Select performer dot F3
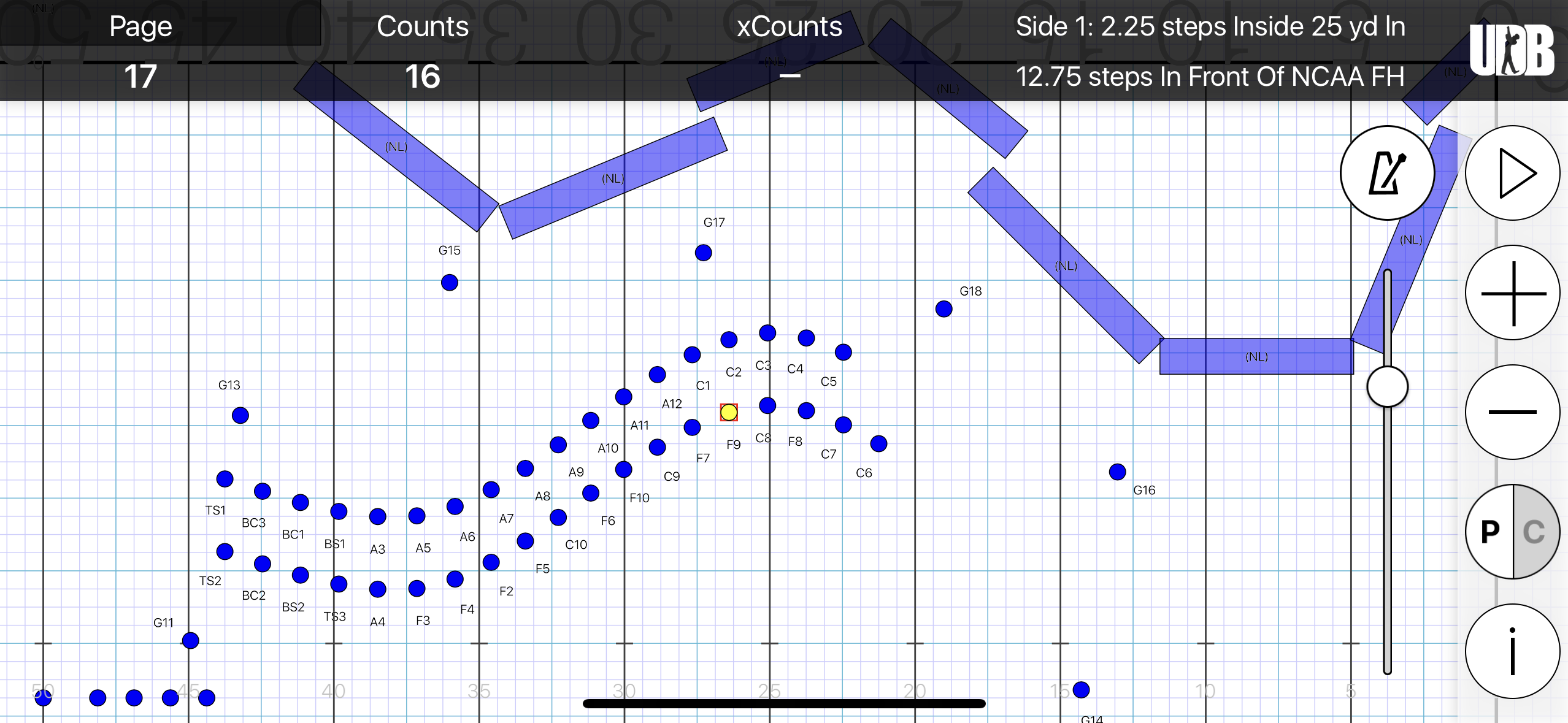The height and width of the screenshot is (723, 1568). pos(417,589)
